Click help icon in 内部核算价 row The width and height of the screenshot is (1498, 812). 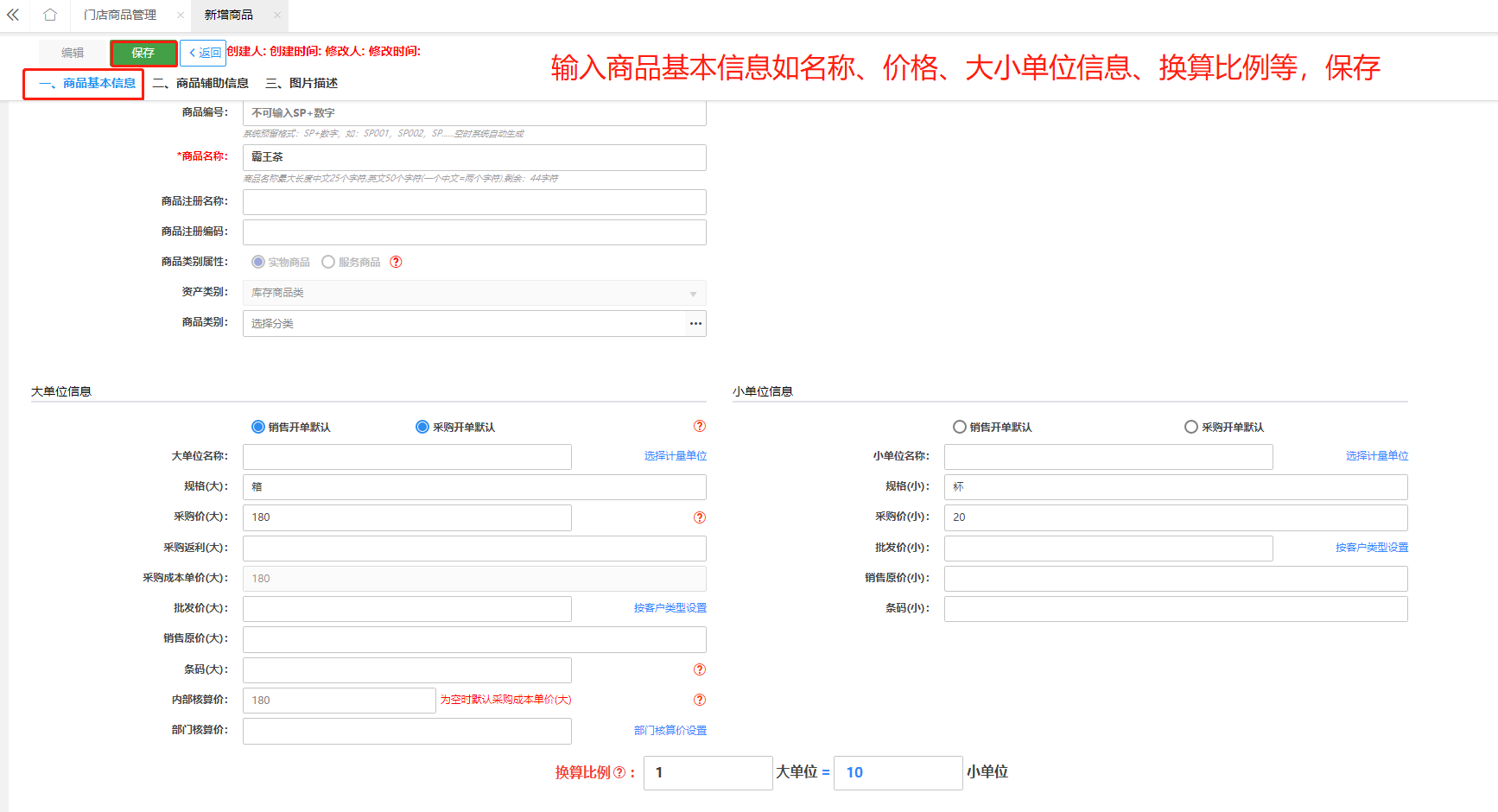point(699,700)
